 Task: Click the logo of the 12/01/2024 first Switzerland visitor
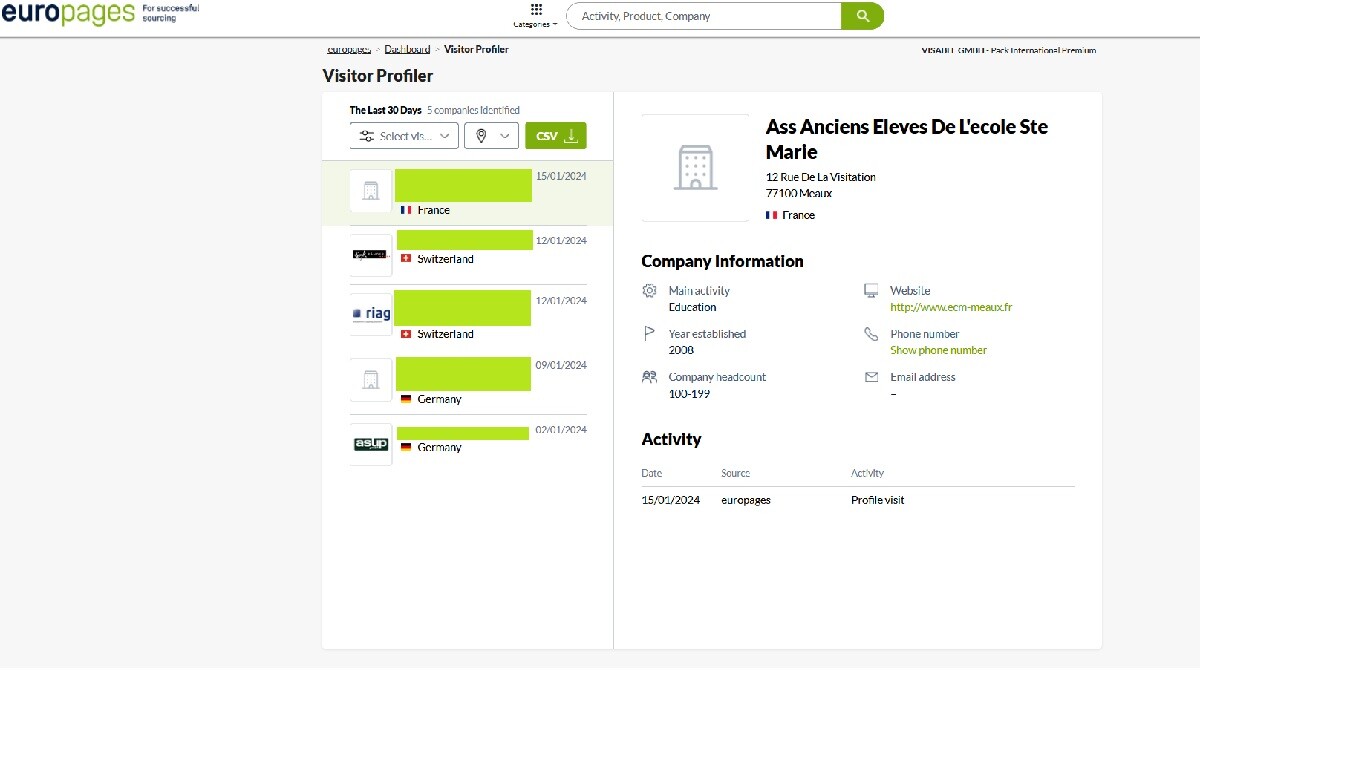tap(371, 255)
